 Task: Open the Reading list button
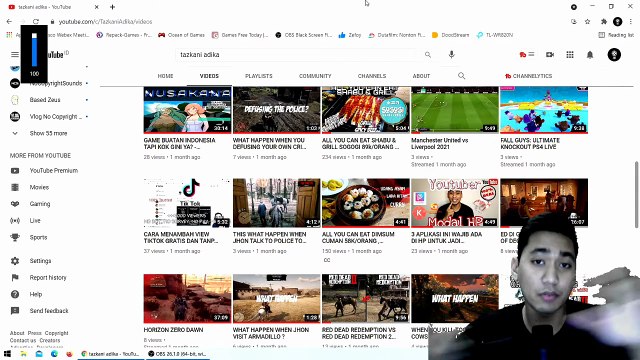coord(616,35)
